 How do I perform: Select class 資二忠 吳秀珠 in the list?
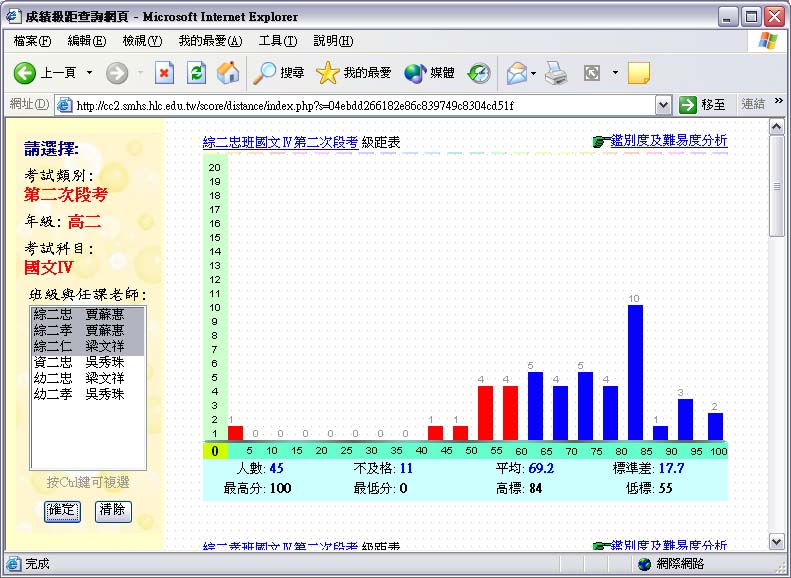pos(79,362)
